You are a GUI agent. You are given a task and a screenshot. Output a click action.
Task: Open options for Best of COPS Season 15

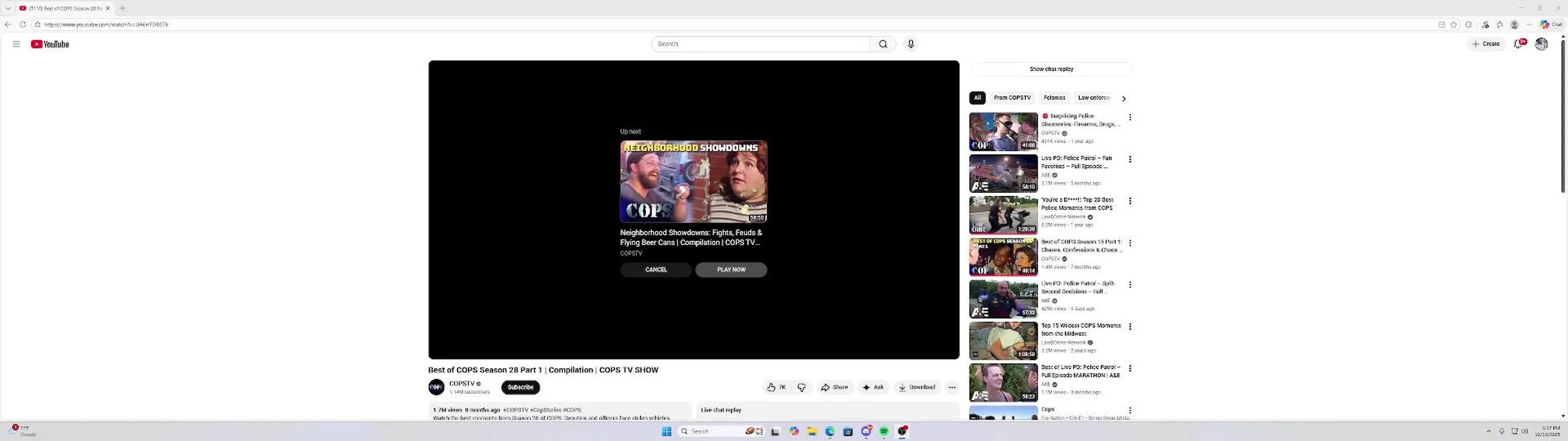pos(1130,243)
